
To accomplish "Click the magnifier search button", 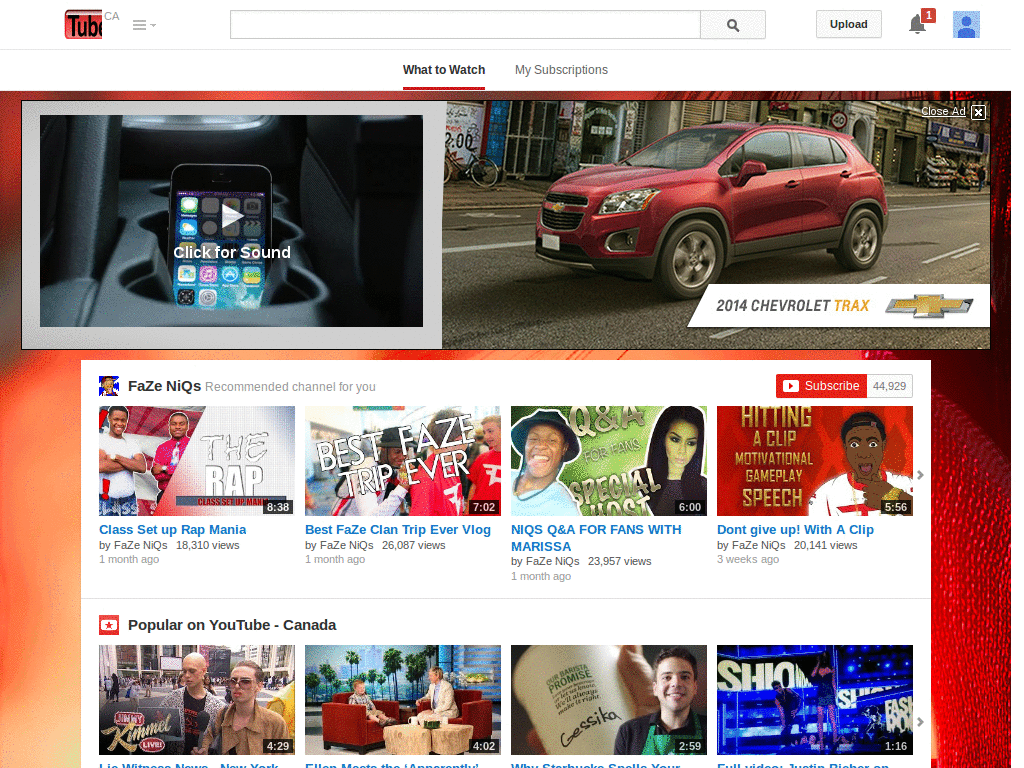I will click(733, 25).
